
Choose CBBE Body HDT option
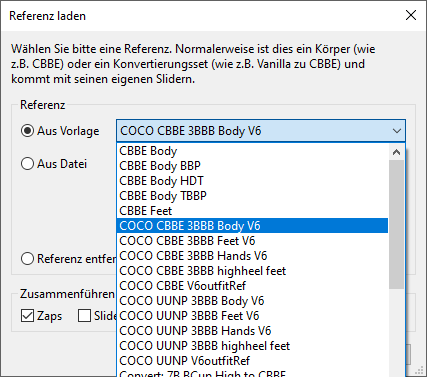coord(252,181)
